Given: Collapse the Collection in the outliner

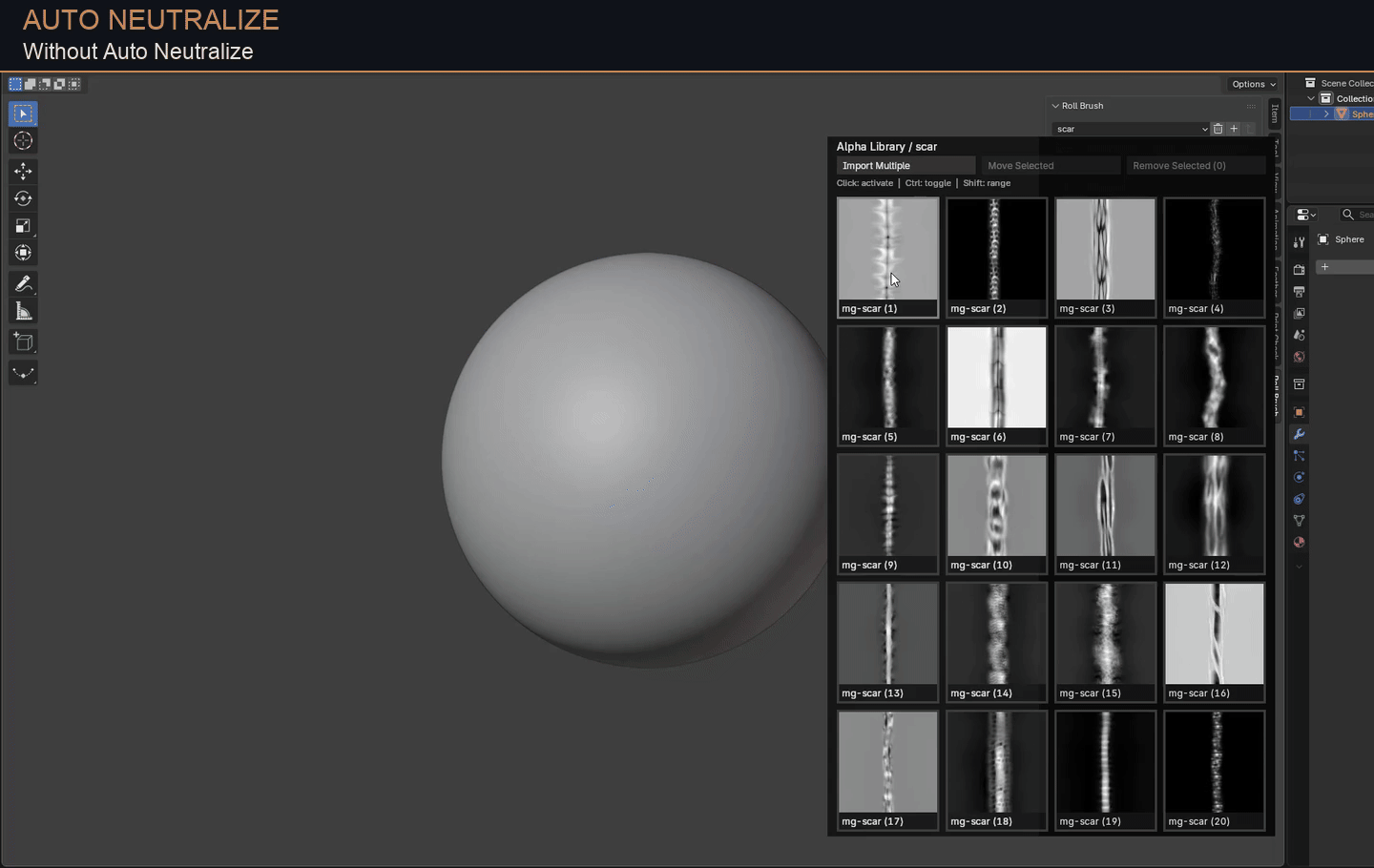Looking at the screenshot, I should pos(1311,98).
